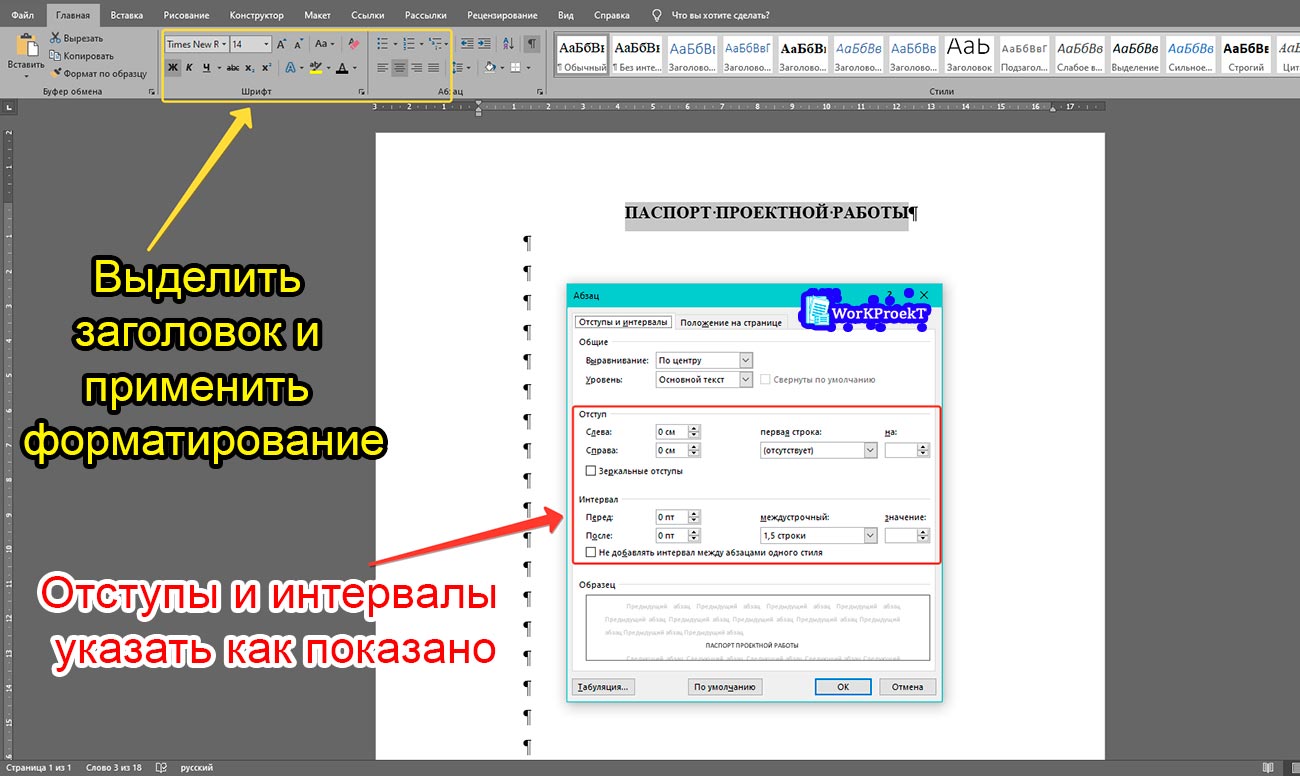Select the superscript icon
Viewport: 1300px width, 776px height.
pyautogui.click(x=266, y=67)
